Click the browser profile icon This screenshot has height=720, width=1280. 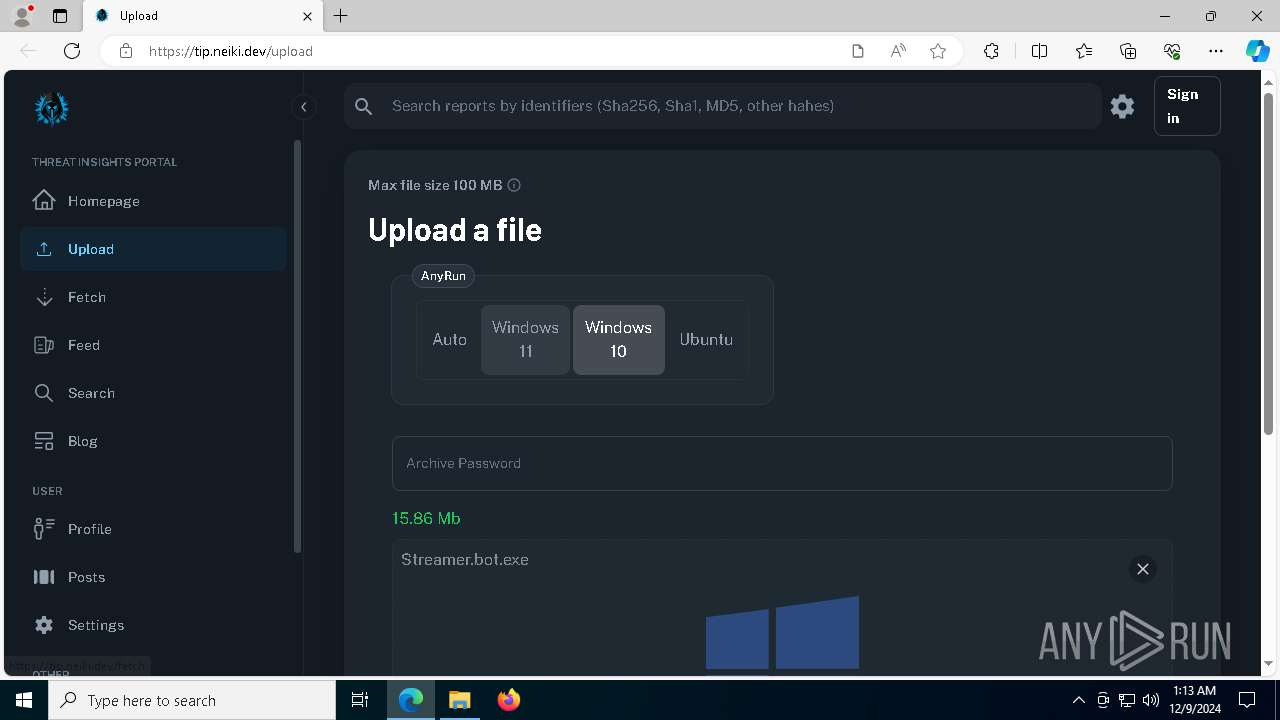coord(21,16)
